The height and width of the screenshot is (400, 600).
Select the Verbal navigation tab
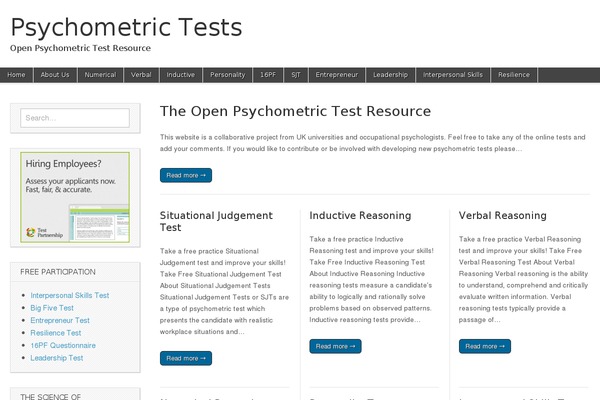(x=141, y=75)
